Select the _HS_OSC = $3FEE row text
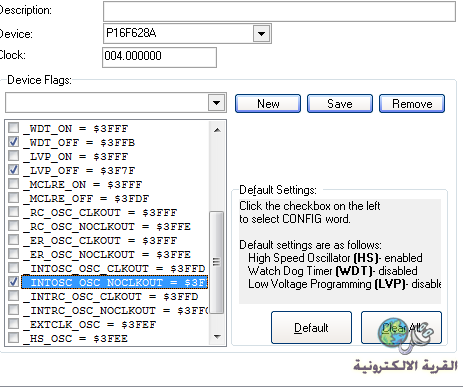463x388 pixels. [75, 338]
